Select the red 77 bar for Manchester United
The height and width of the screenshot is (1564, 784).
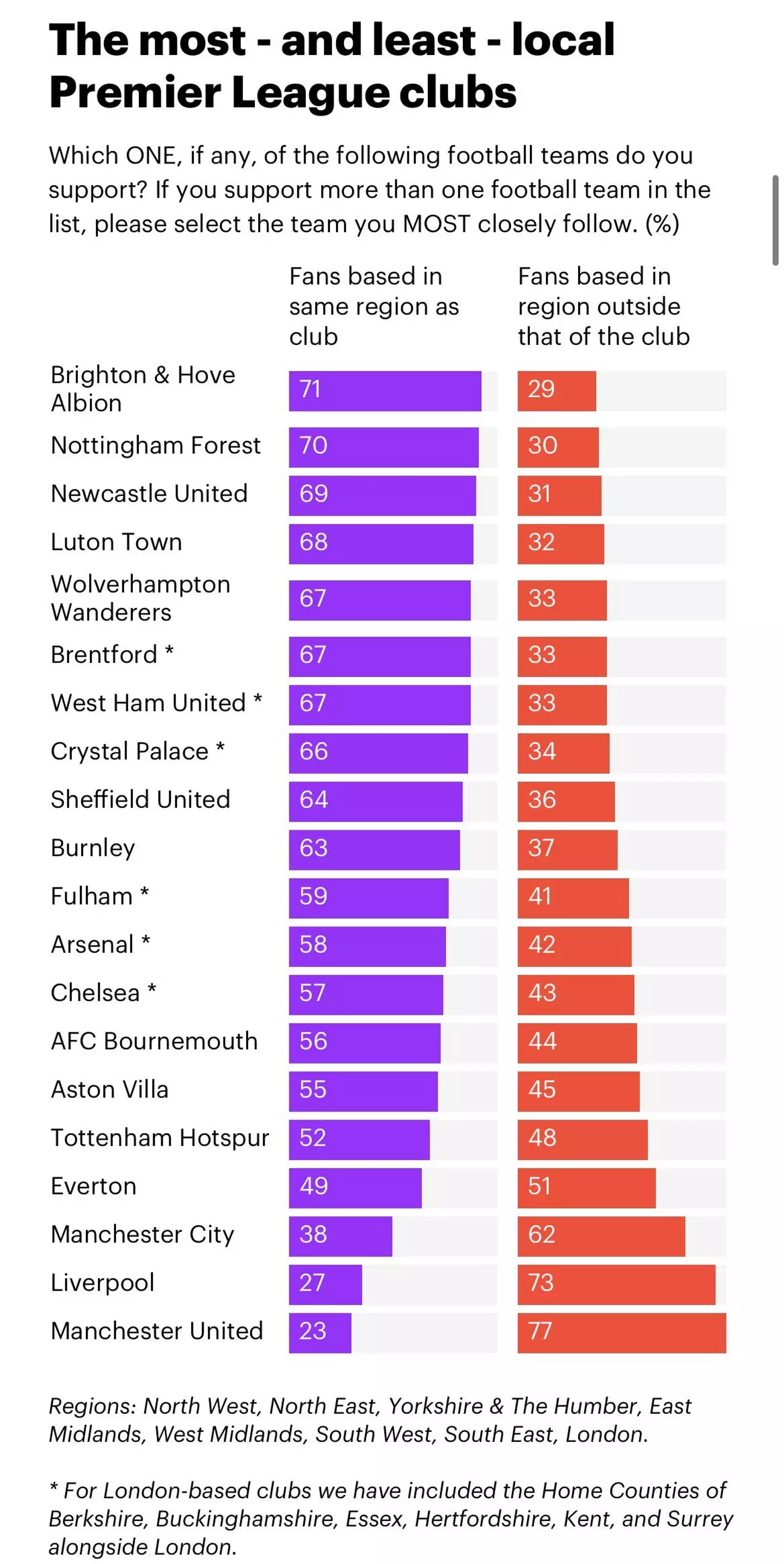click(621, 1332)
